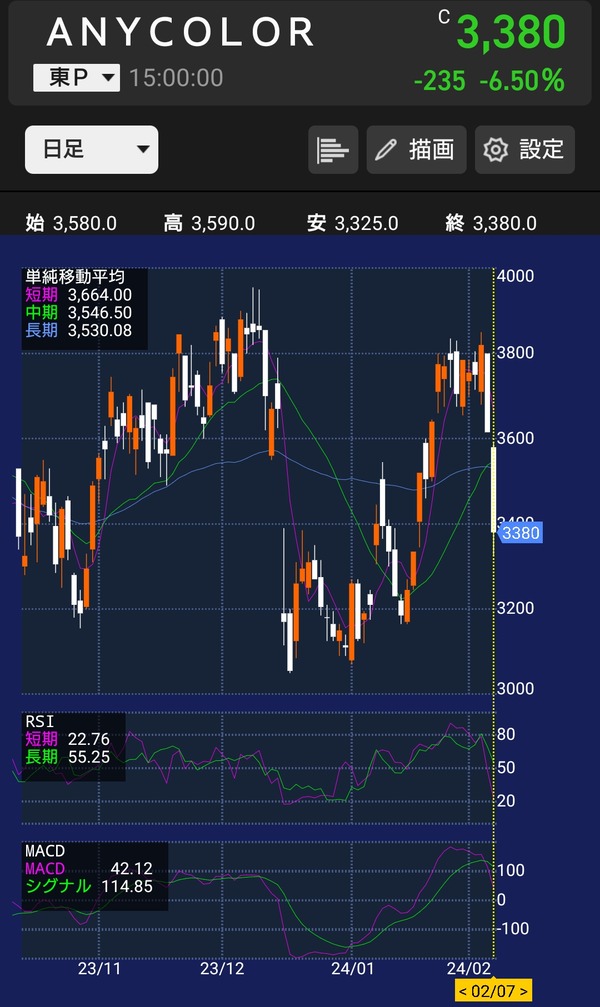The height and width of the screenshot is (1007, 600).
Task: Click the 4000 price axis label
Action: [515, 276]
